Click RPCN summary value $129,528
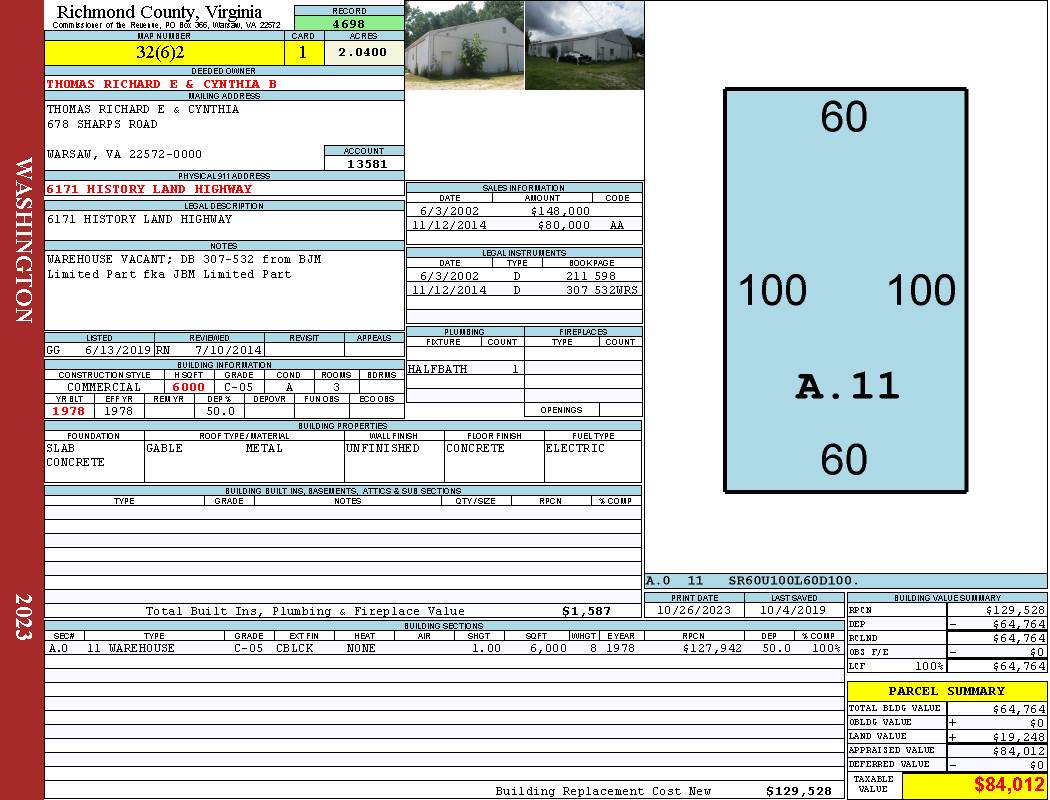1050x800 pixels. [x=1015, y=610]
